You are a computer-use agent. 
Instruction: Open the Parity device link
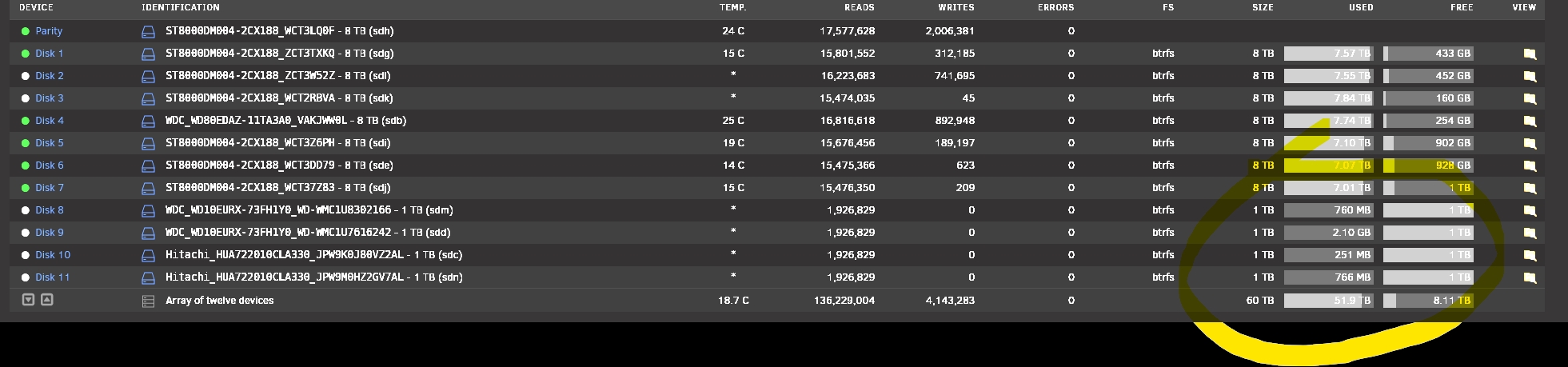coord(48,31)
